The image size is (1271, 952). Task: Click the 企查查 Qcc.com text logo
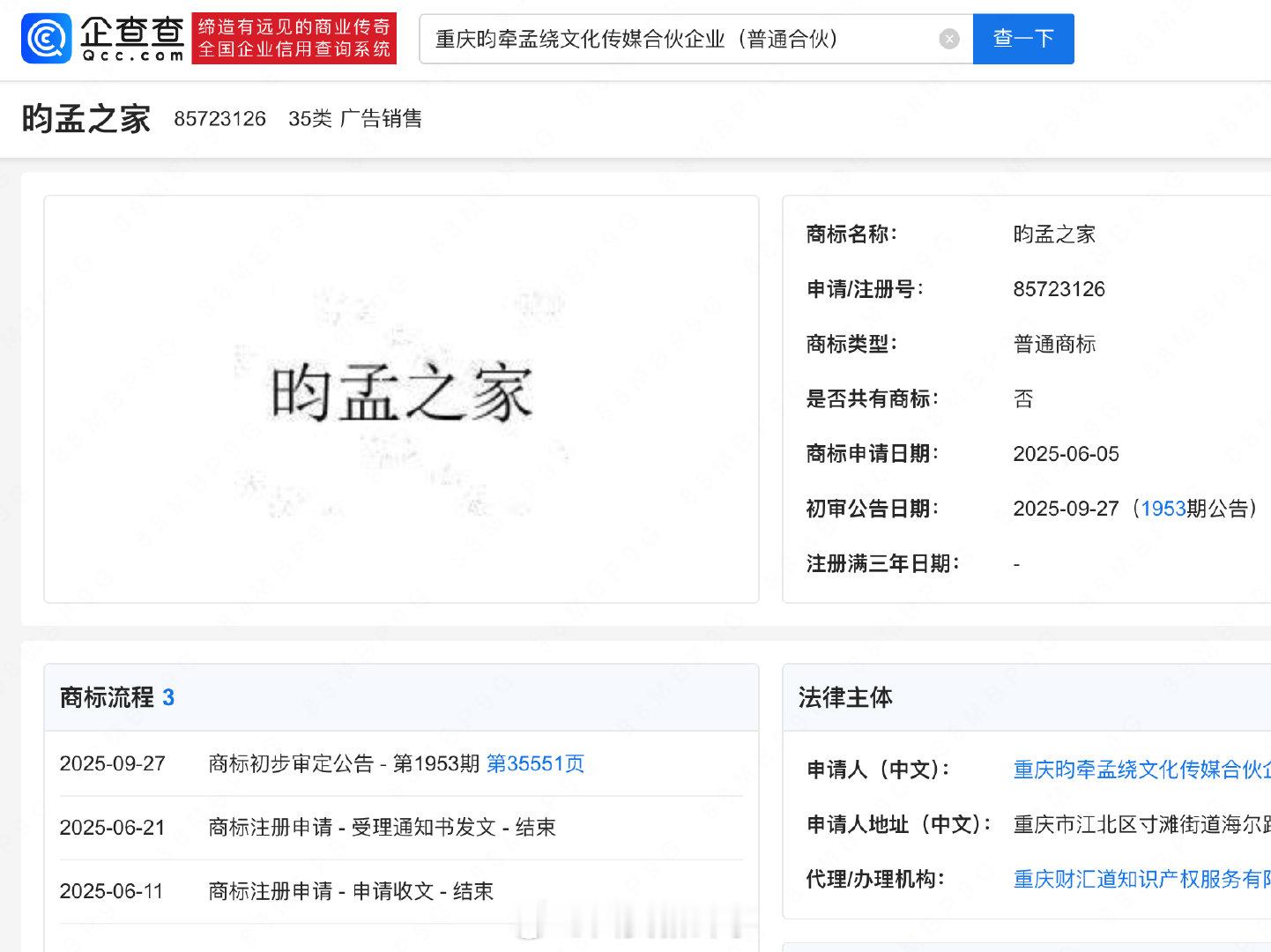(x=132, y=39)
